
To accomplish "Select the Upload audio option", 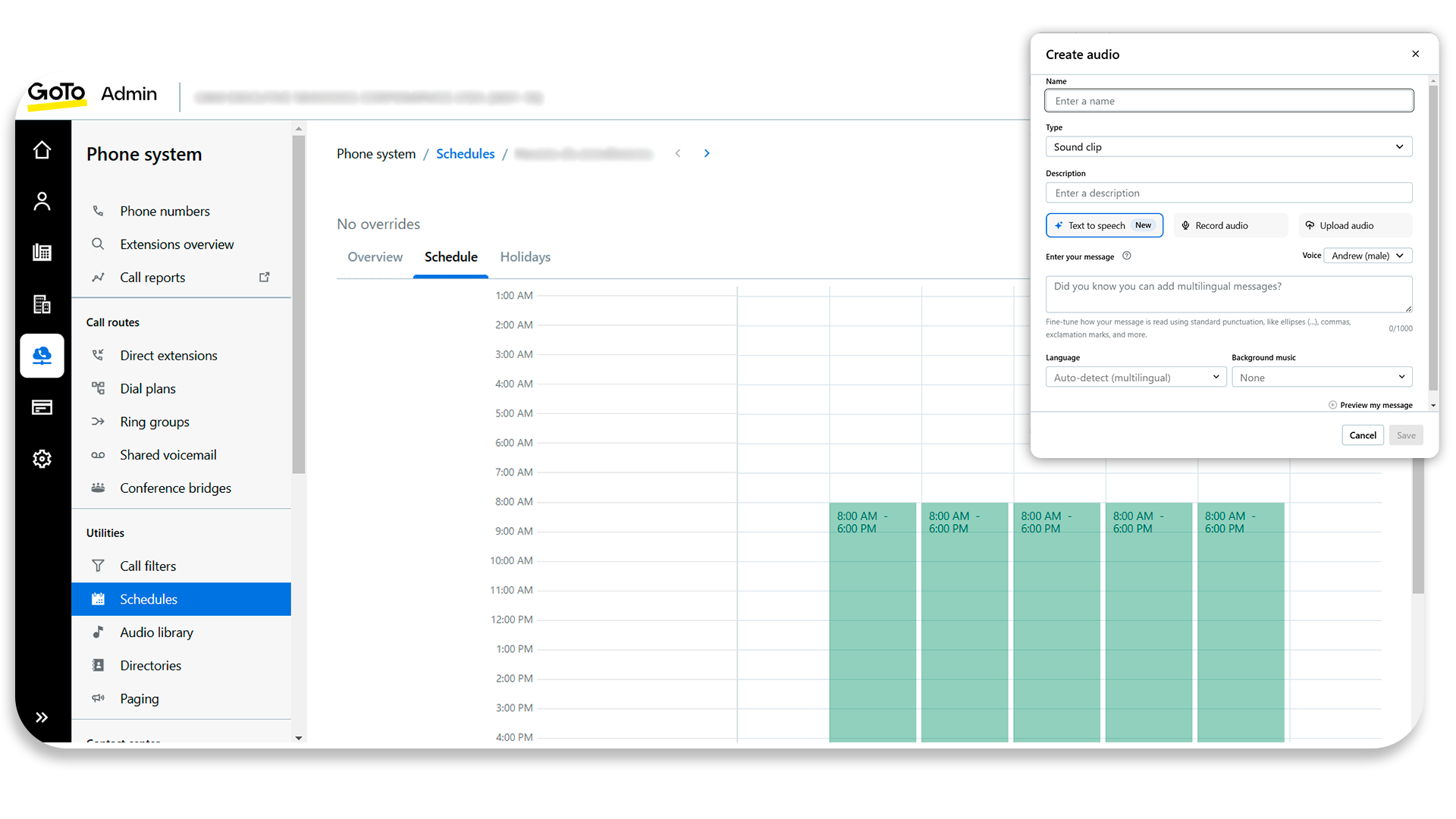I will pos(1355,225).
